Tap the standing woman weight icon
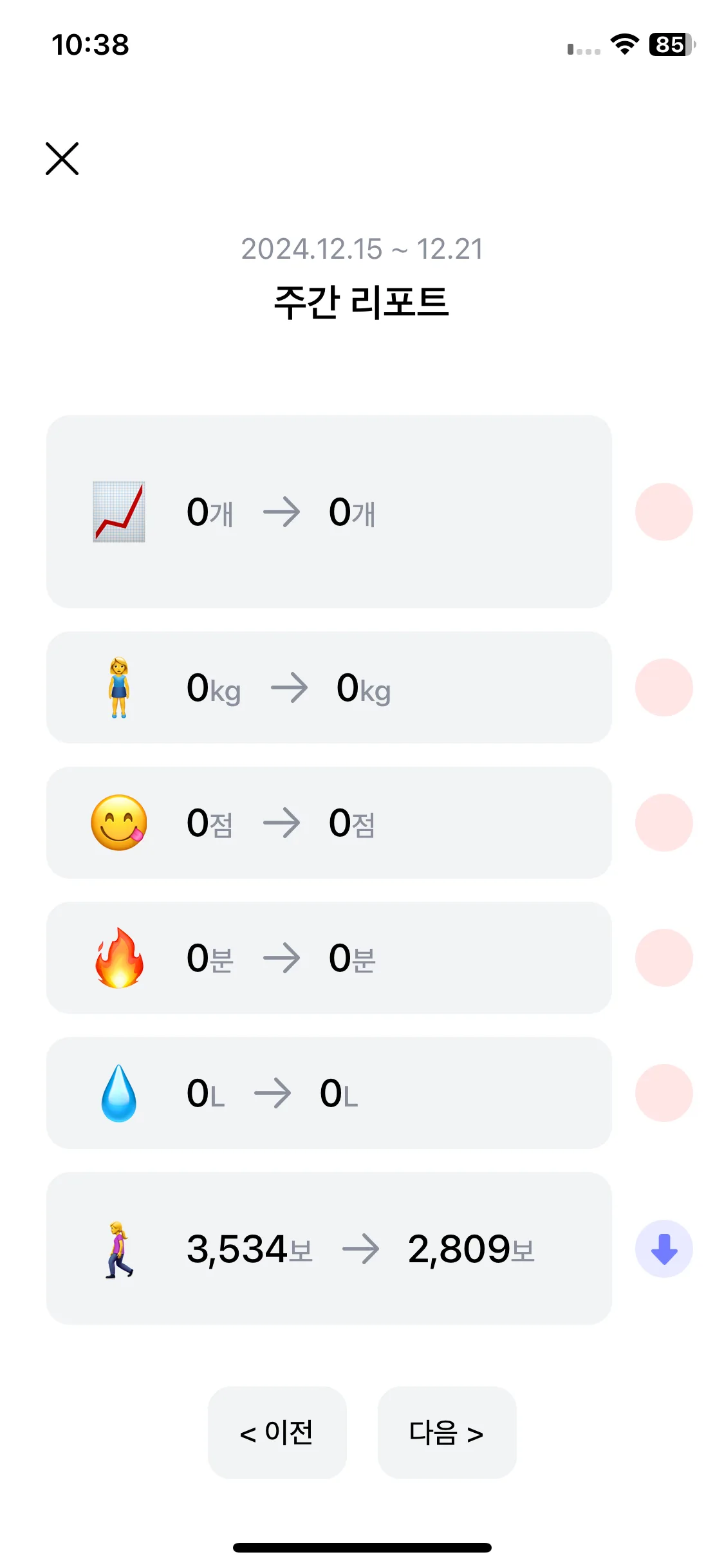Viewport: 724px width, 1568px height. coord(119,687)
